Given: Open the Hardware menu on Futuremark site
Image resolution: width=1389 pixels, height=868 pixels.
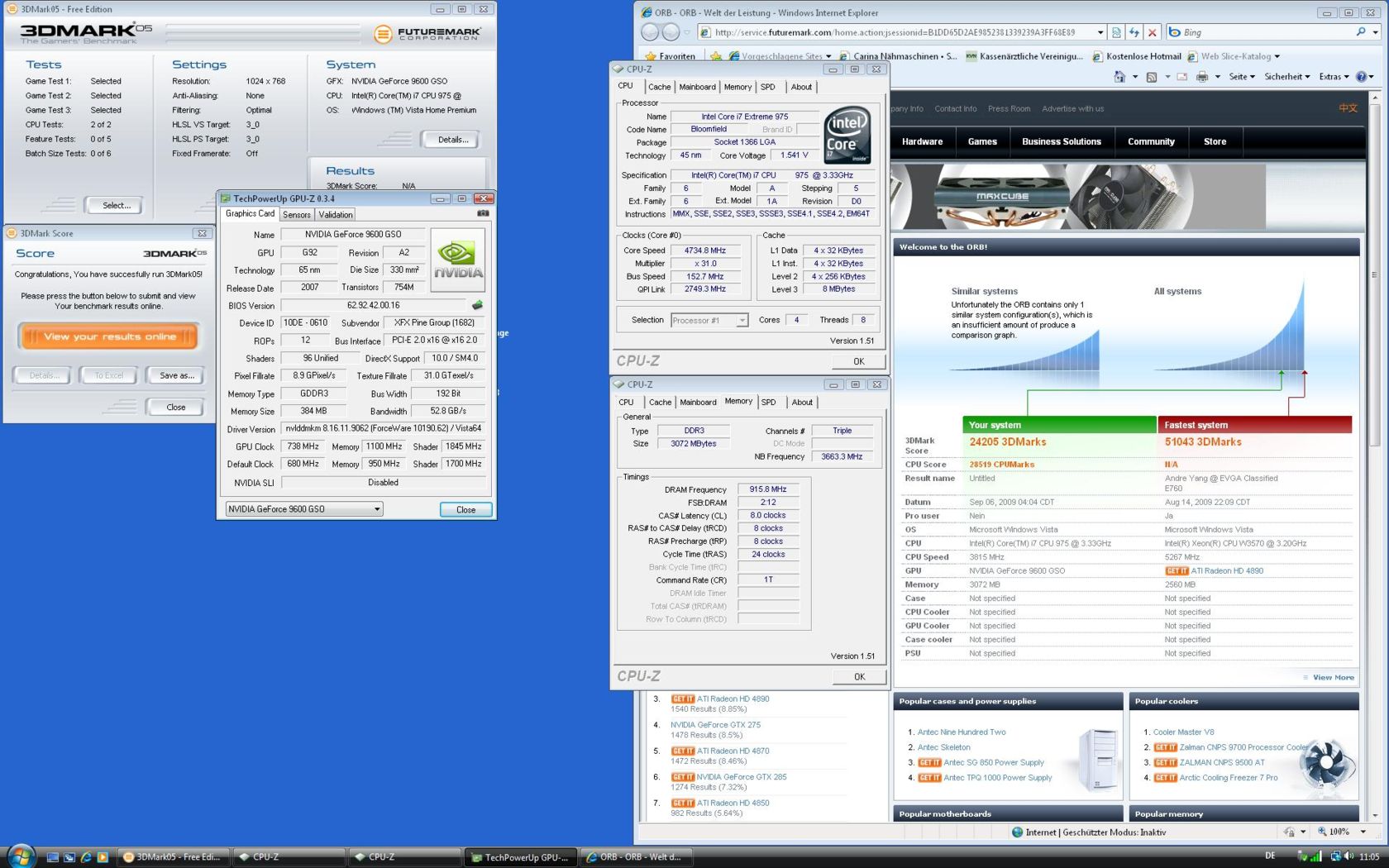Looking at the screenshot, I should click(922, 141).
